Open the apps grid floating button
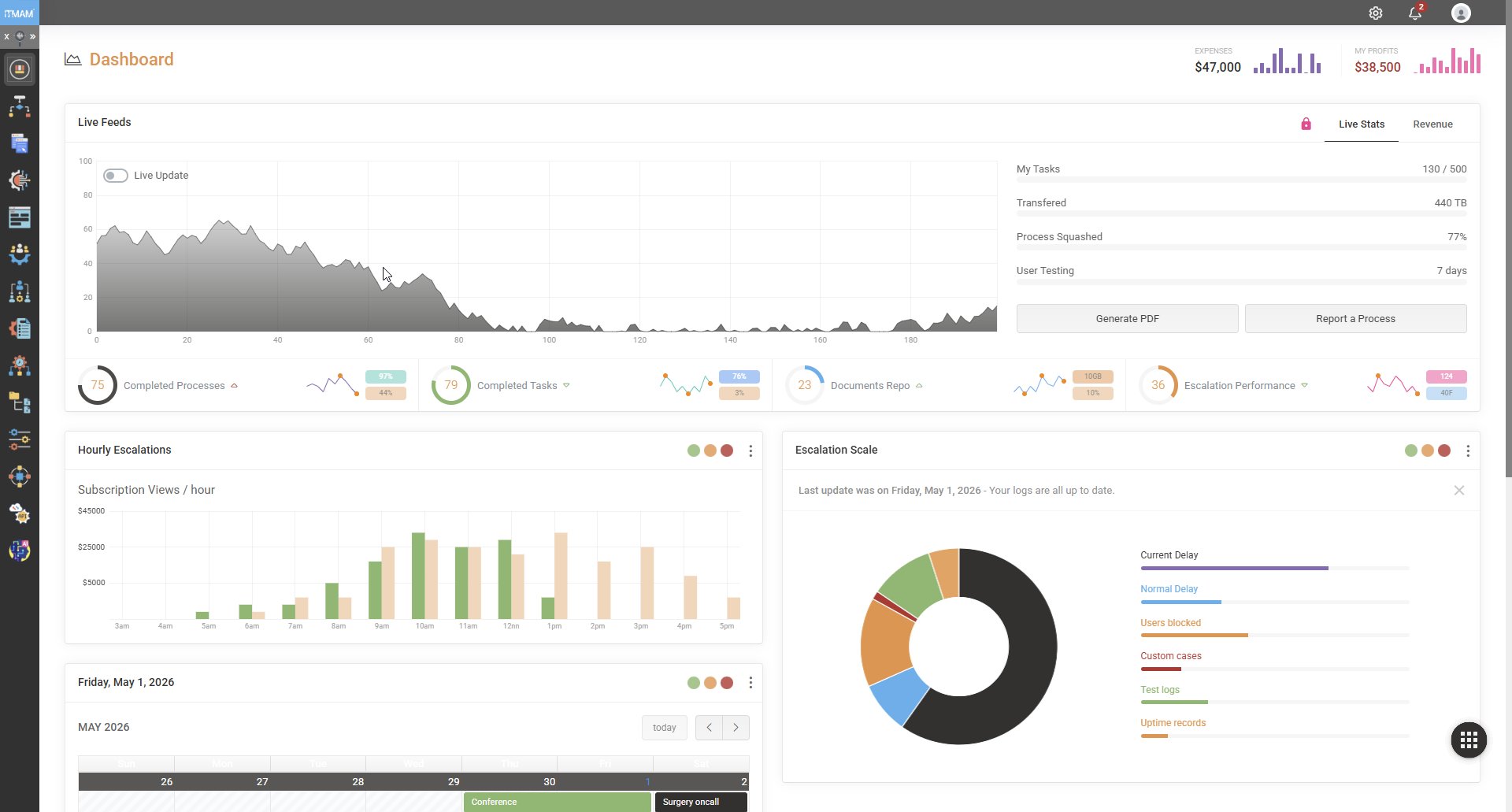The width and height of the screenshot is (1512, 812). [1469, 740]
